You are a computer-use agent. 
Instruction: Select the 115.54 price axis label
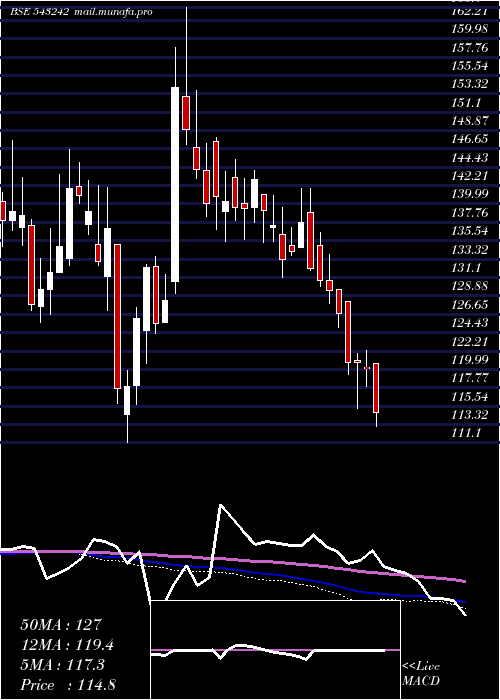point(469,396)
